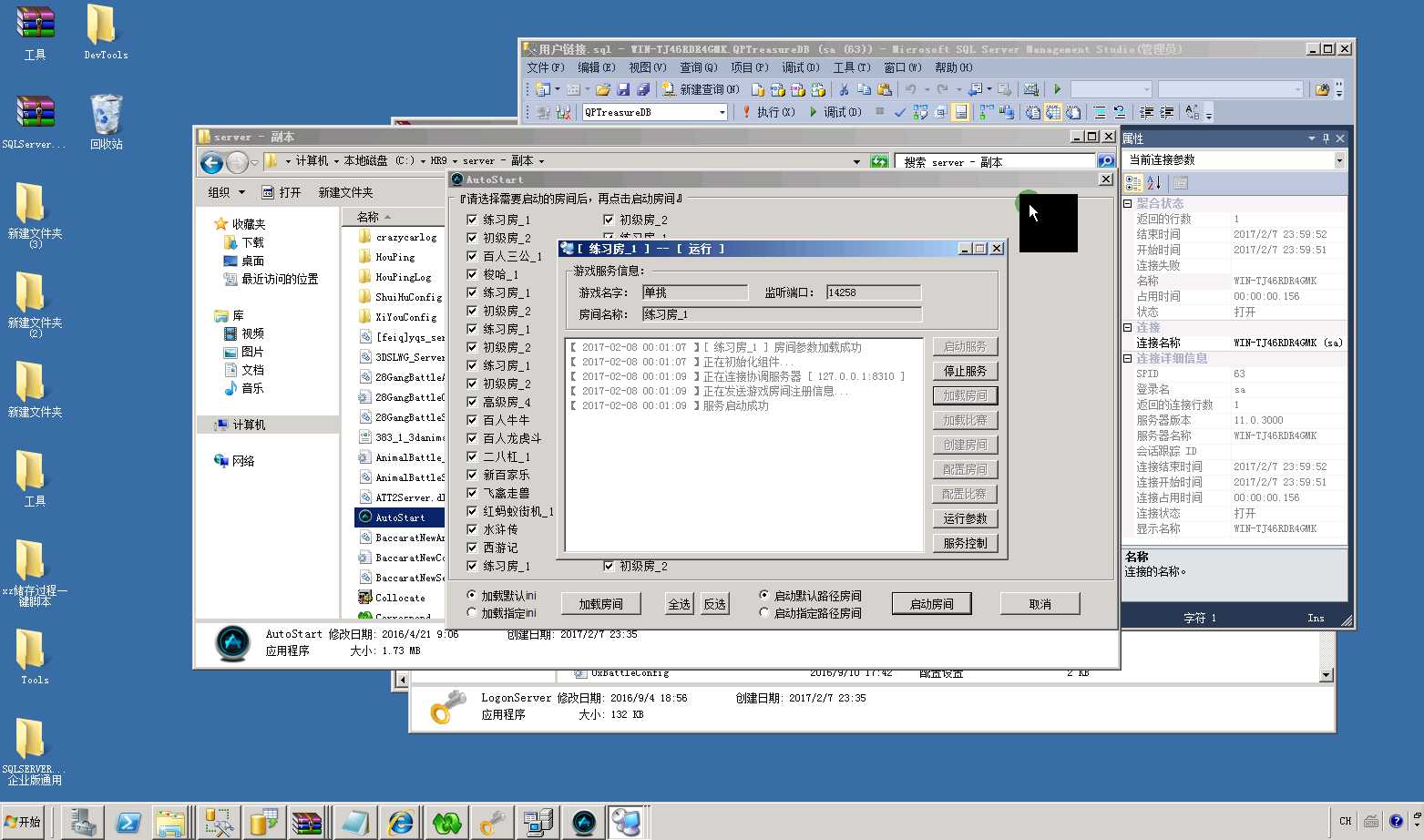Click the search box in server explorer window
Viewport: 1424px width, 840px height.
click(995, 161)
